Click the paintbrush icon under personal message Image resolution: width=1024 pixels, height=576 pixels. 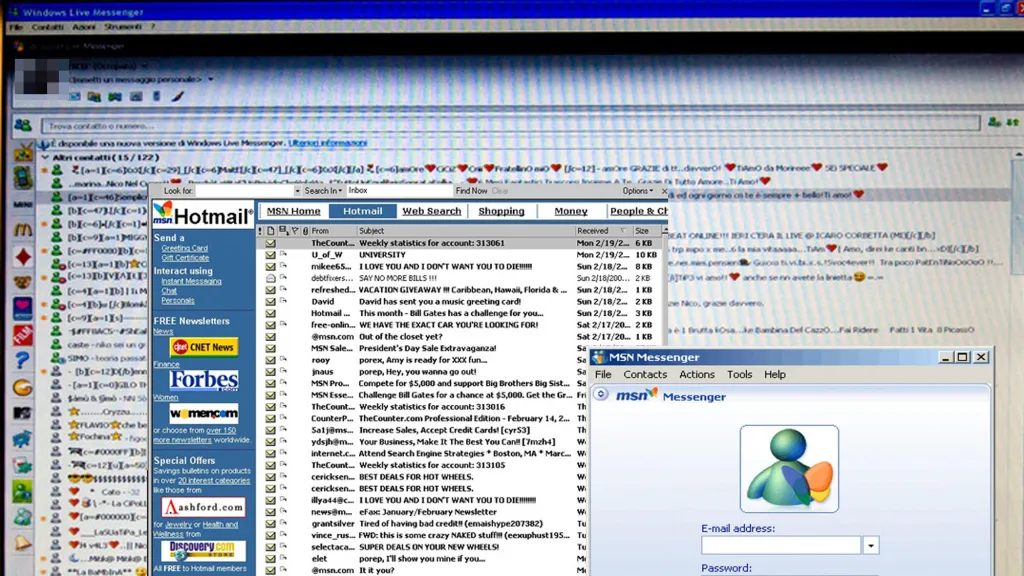[x=178, y=97]
